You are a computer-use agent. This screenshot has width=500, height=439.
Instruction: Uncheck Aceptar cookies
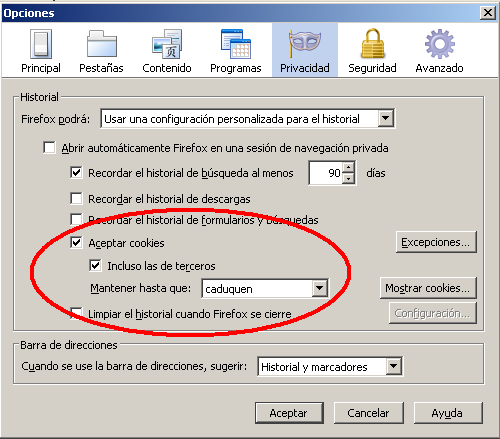76,243
